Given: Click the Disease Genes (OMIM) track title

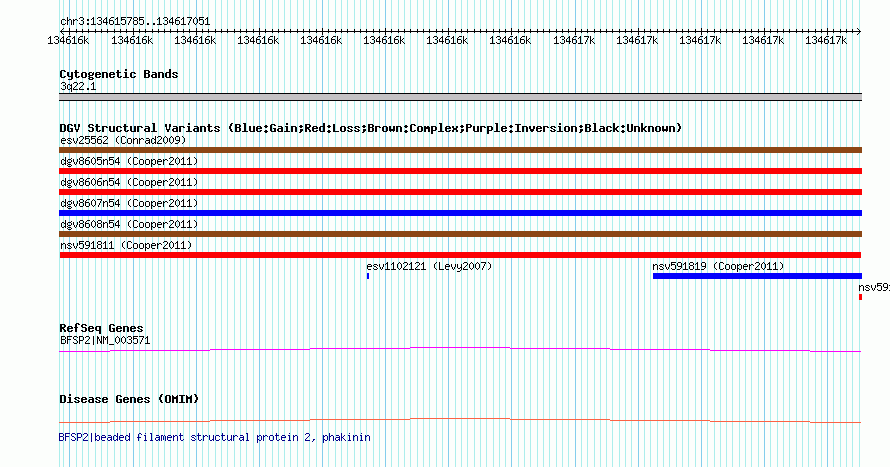Looking at the screenshot, I should [x=129, y=399].
